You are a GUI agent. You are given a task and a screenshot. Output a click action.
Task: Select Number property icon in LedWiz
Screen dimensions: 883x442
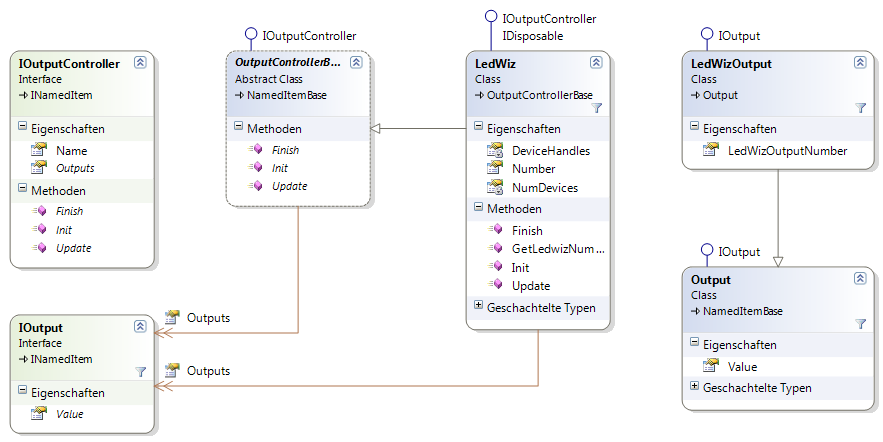tap(495, 168)
